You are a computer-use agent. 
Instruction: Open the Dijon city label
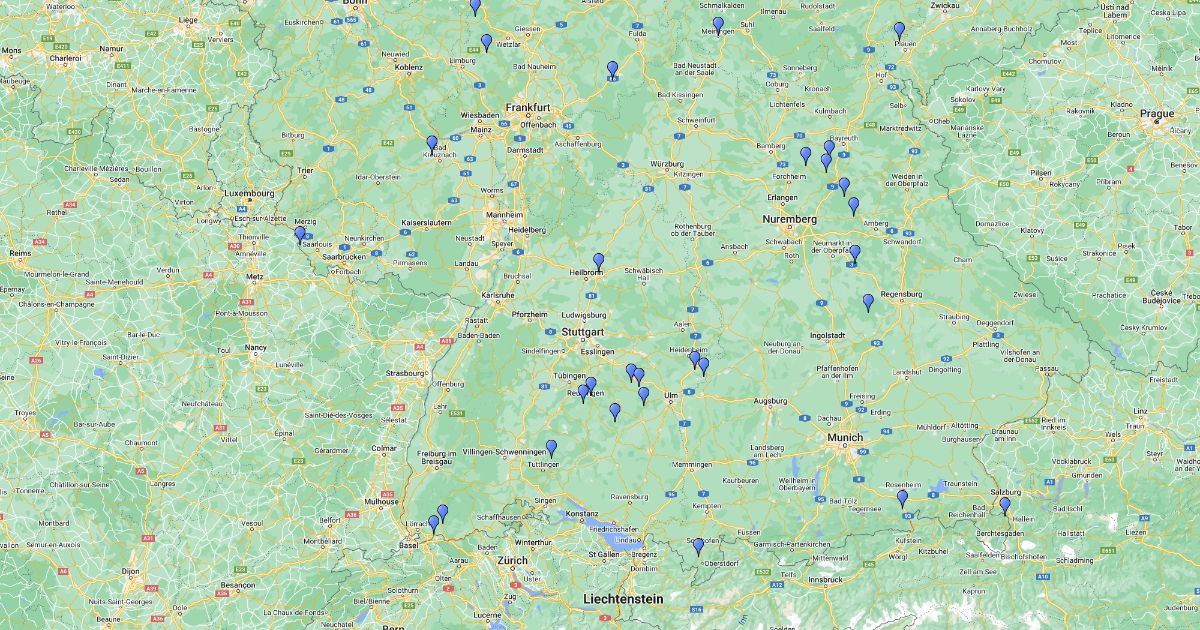[x=130, y=571]
